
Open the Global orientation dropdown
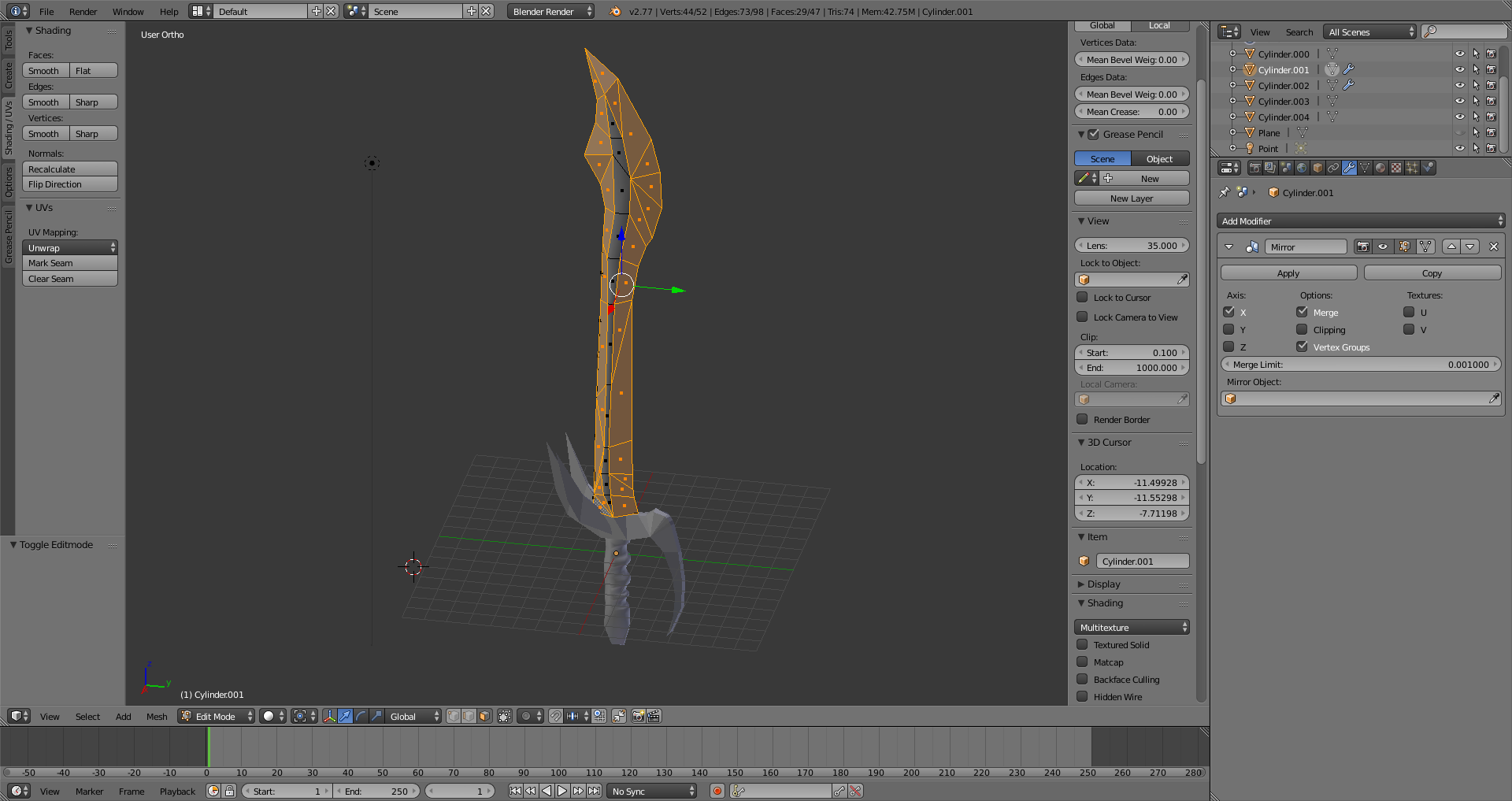pyautogui.click(x=413, y=716)
